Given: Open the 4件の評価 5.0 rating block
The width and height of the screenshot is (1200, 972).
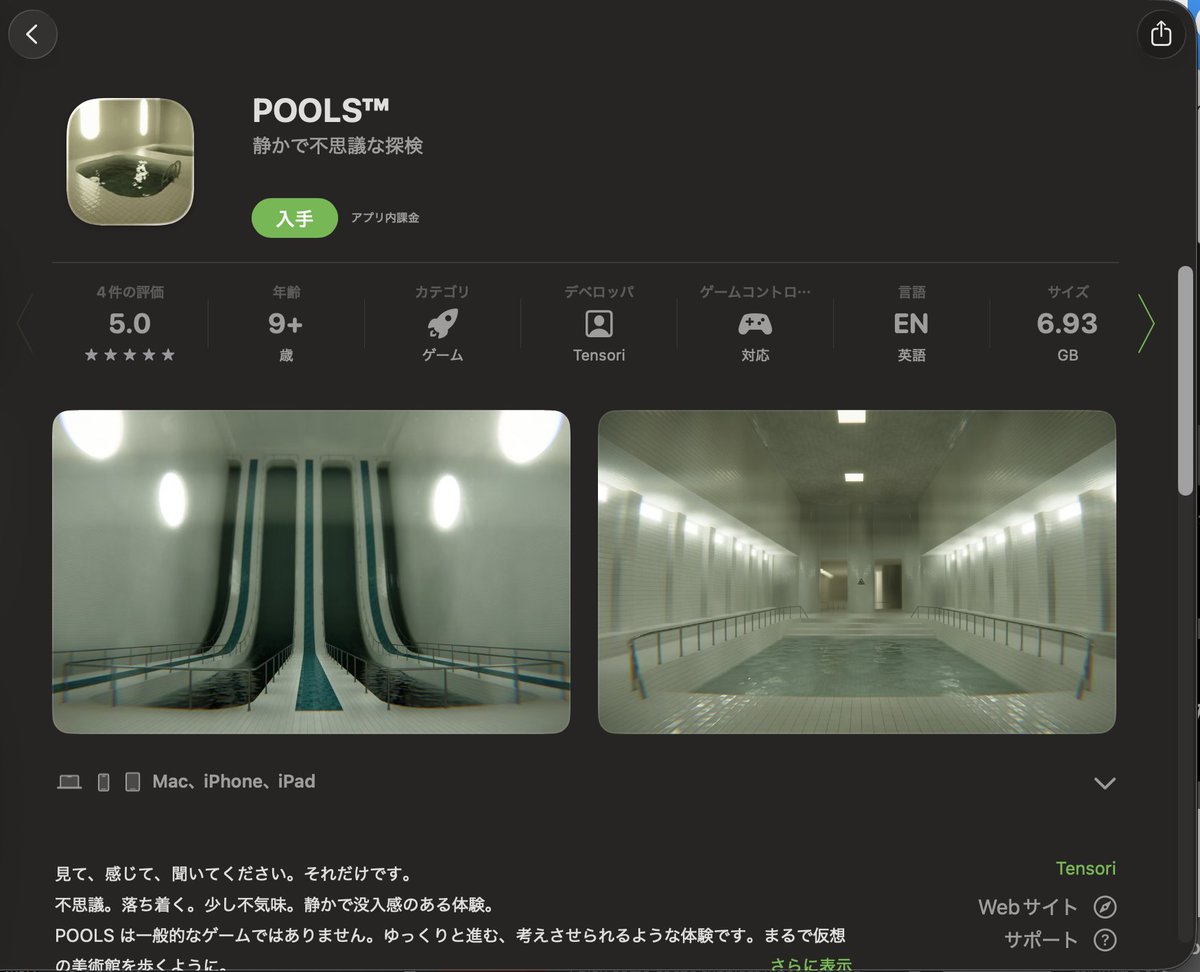Looking at the screenshot, I should coord(130,323).
